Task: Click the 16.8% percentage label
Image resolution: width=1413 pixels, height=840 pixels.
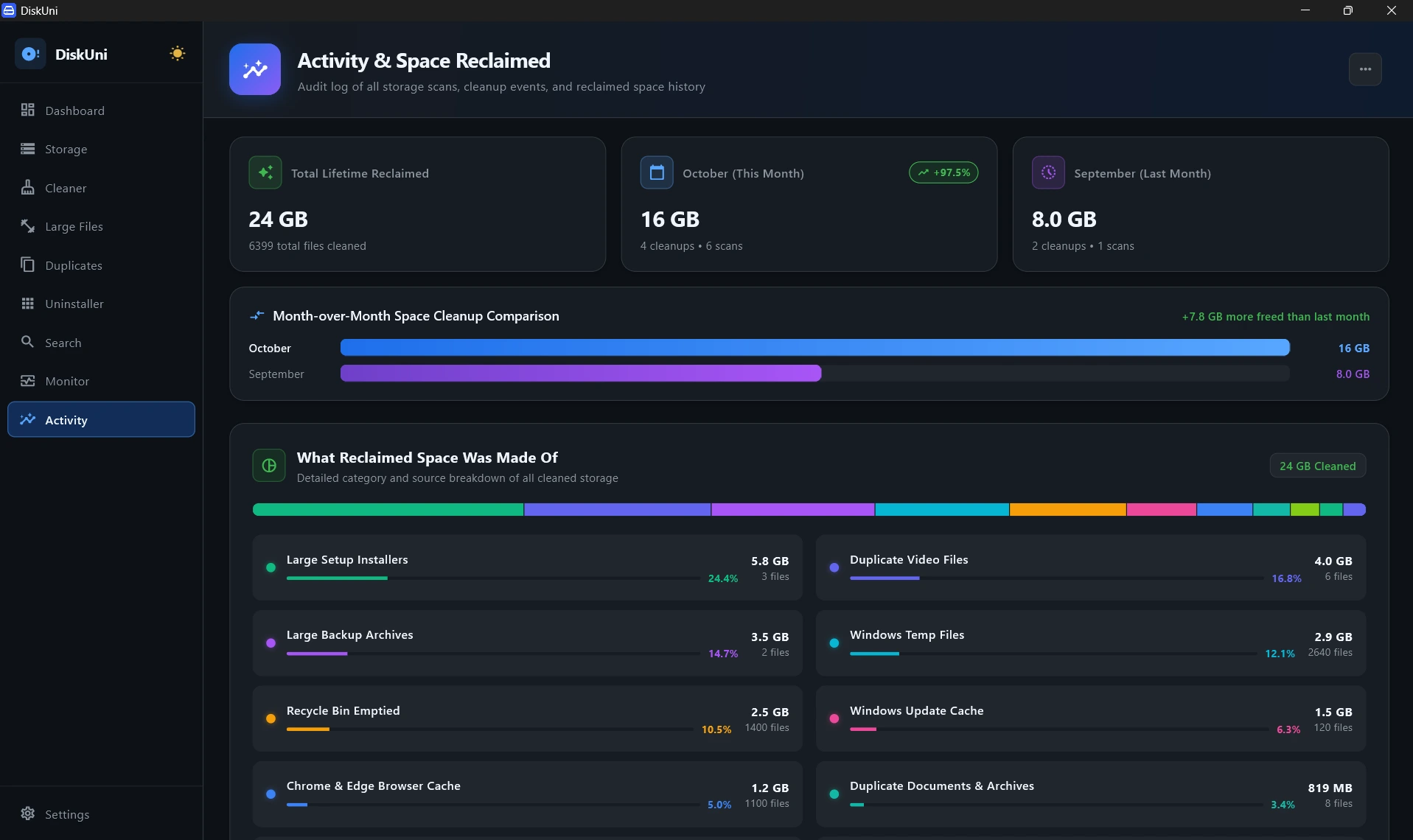Action: pos(1286,578)
